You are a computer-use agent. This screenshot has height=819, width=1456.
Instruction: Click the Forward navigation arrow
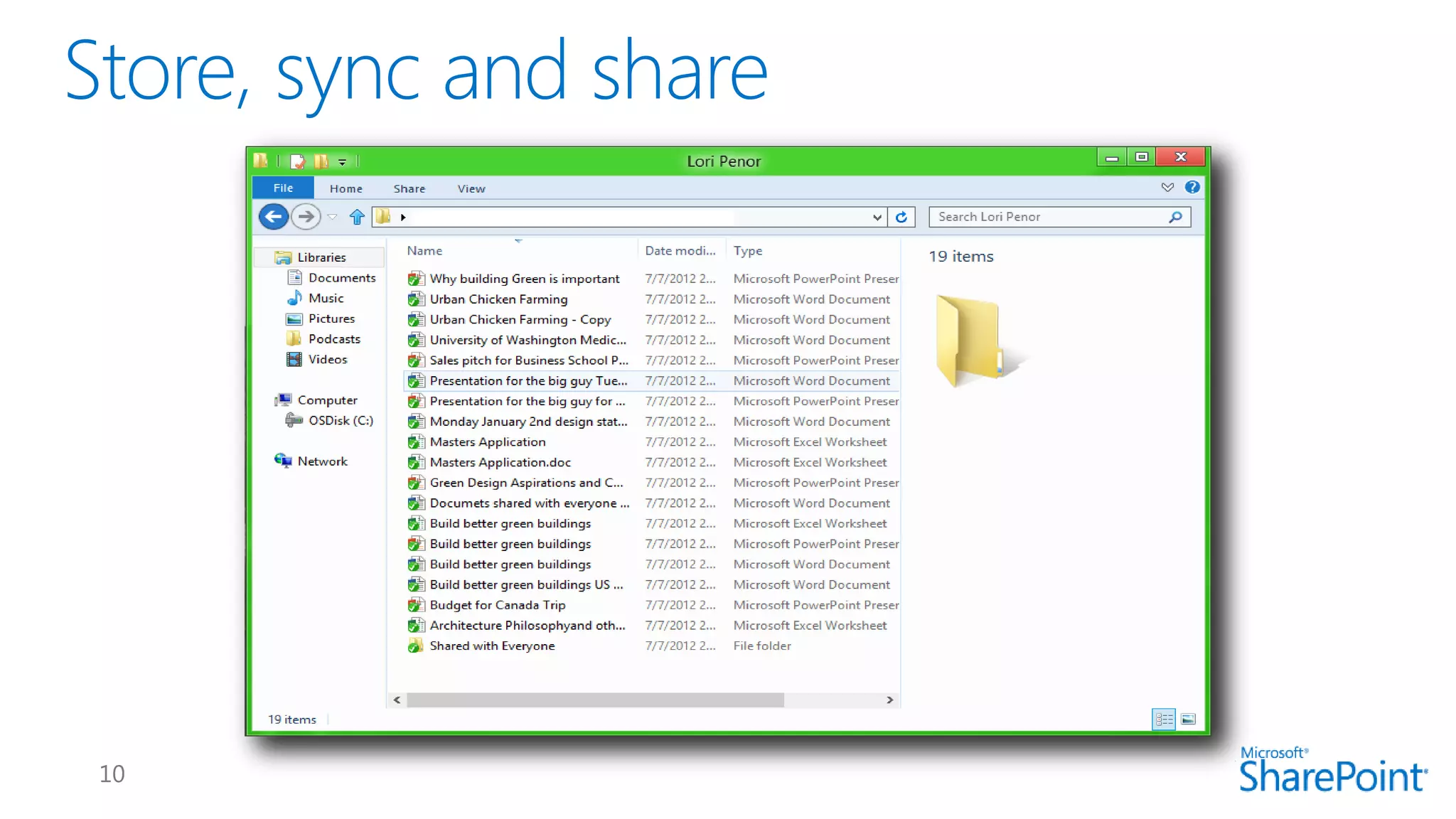click(x=306, y=217)
